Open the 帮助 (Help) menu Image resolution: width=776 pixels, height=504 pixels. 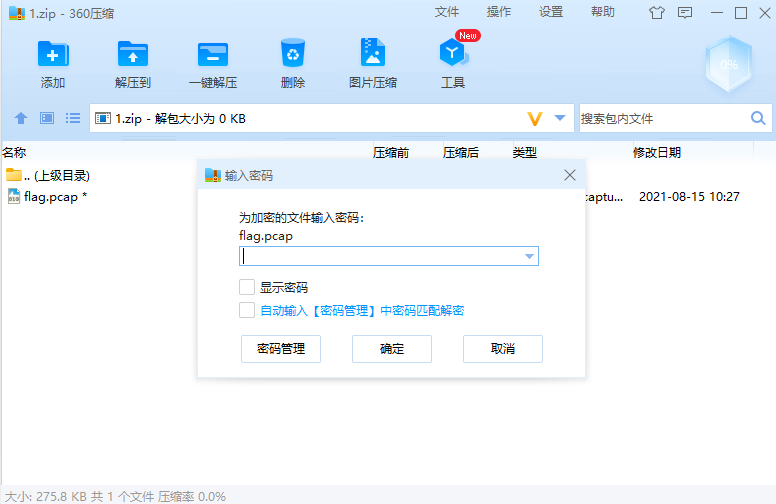pyautogui.click(x=603, y=12)
